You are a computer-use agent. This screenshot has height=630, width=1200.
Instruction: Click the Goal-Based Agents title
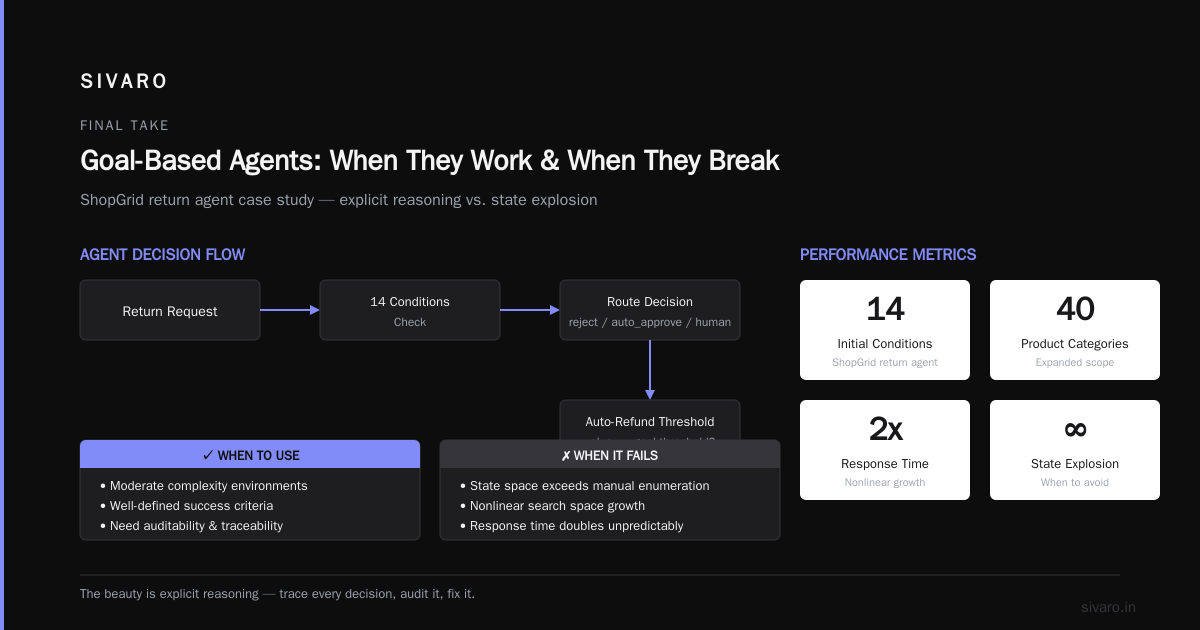pos(429,161)
